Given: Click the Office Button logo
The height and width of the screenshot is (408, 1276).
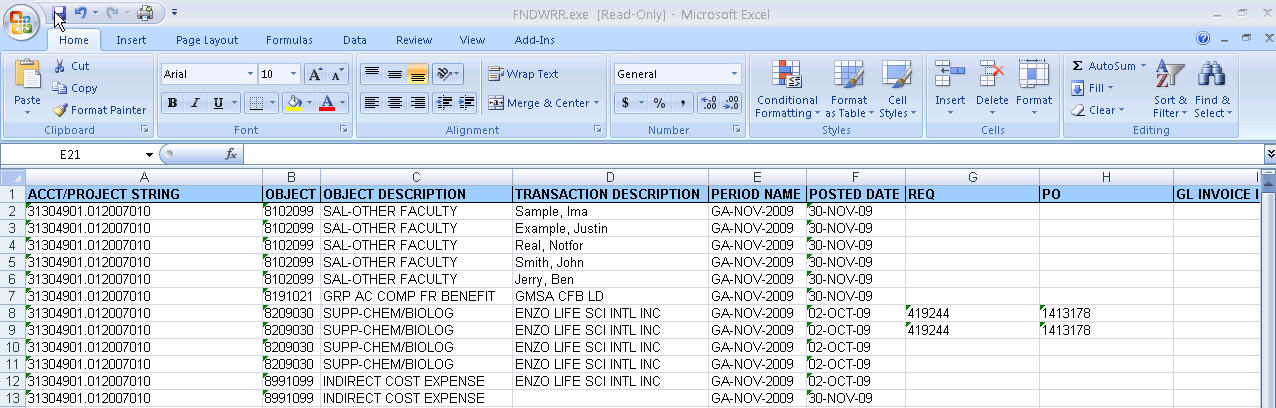Looking at the screenshot, I should click(22, 20).
